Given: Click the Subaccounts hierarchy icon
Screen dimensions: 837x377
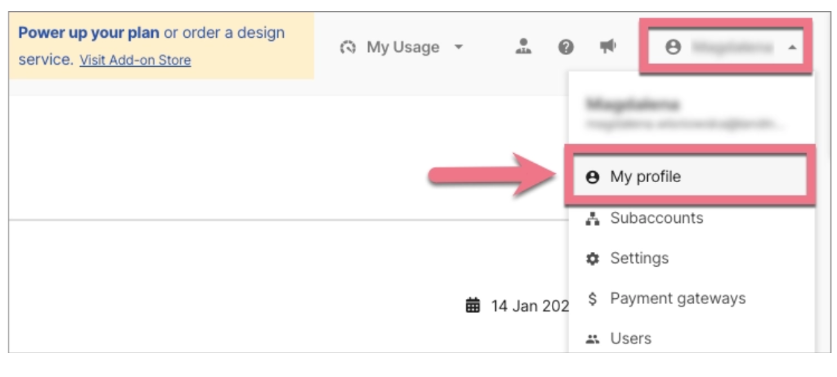Looking at the screenshot, I should (593, 219).
